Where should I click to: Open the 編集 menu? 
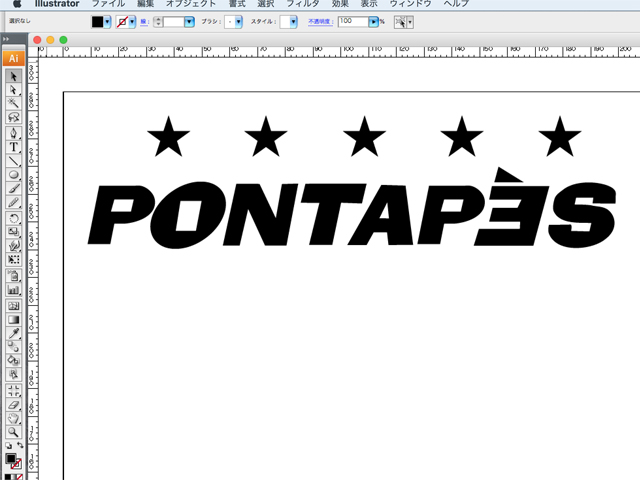coord(146,4)
